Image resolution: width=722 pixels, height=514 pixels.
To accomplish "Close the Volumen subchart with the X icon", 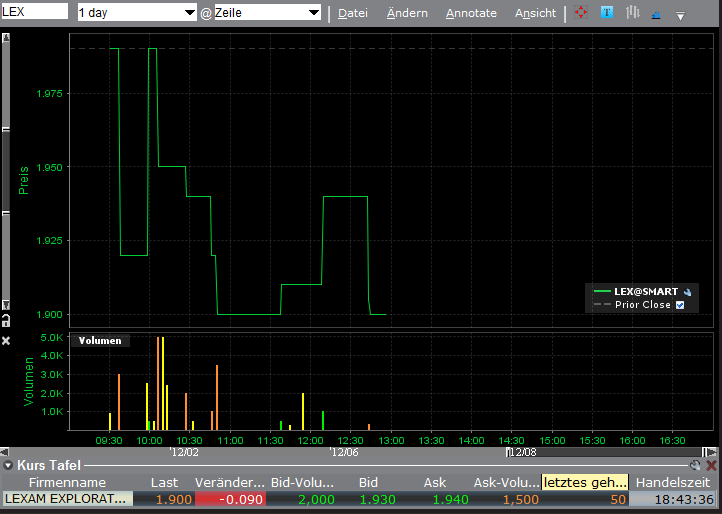I will pyautogui.click(x=6, y=341).
